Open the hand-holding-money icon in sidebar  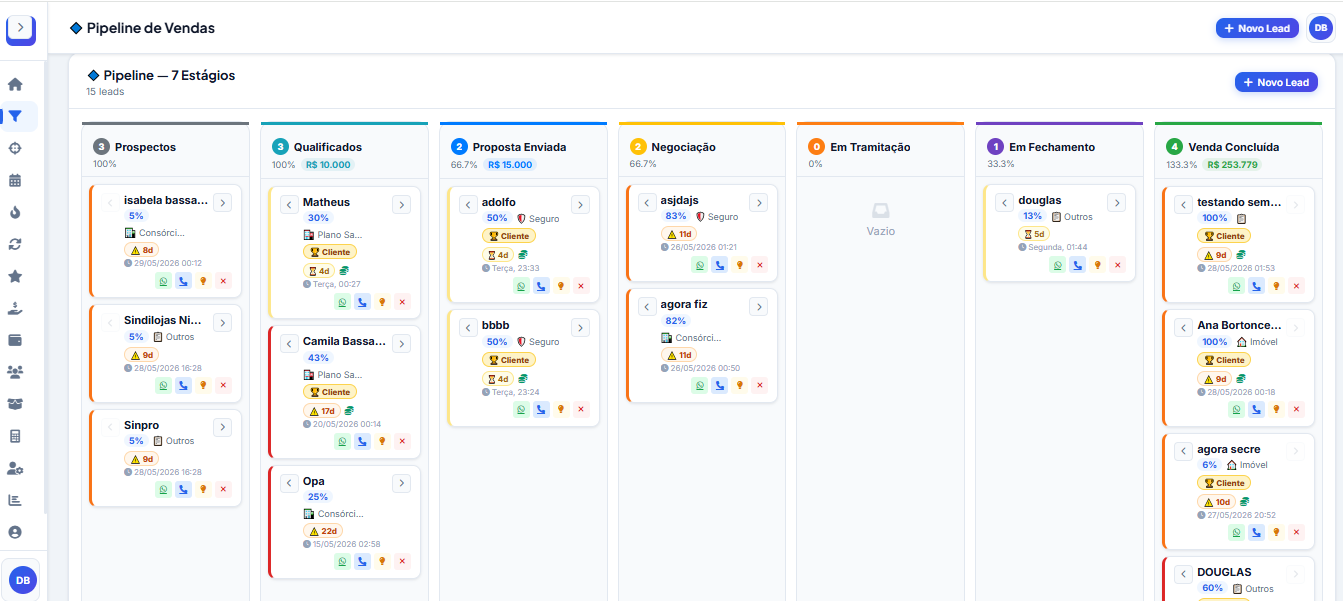pos(15,308)
